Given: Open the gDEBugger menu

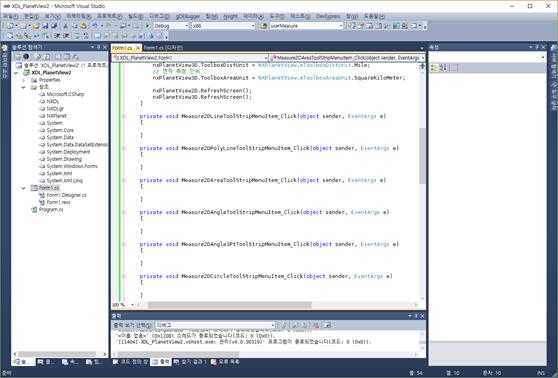Looking at the screenshot, I should click(188, 16).
